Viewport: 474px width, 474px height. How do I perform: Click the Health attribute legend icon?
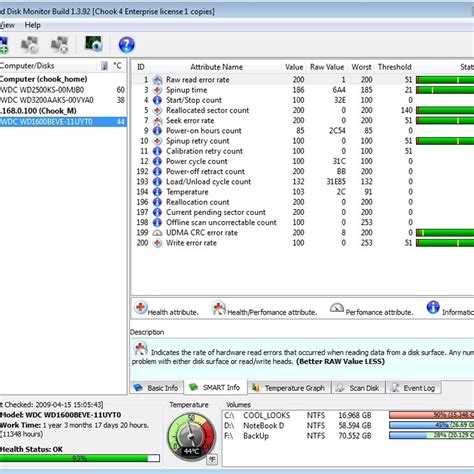[141, 307]
